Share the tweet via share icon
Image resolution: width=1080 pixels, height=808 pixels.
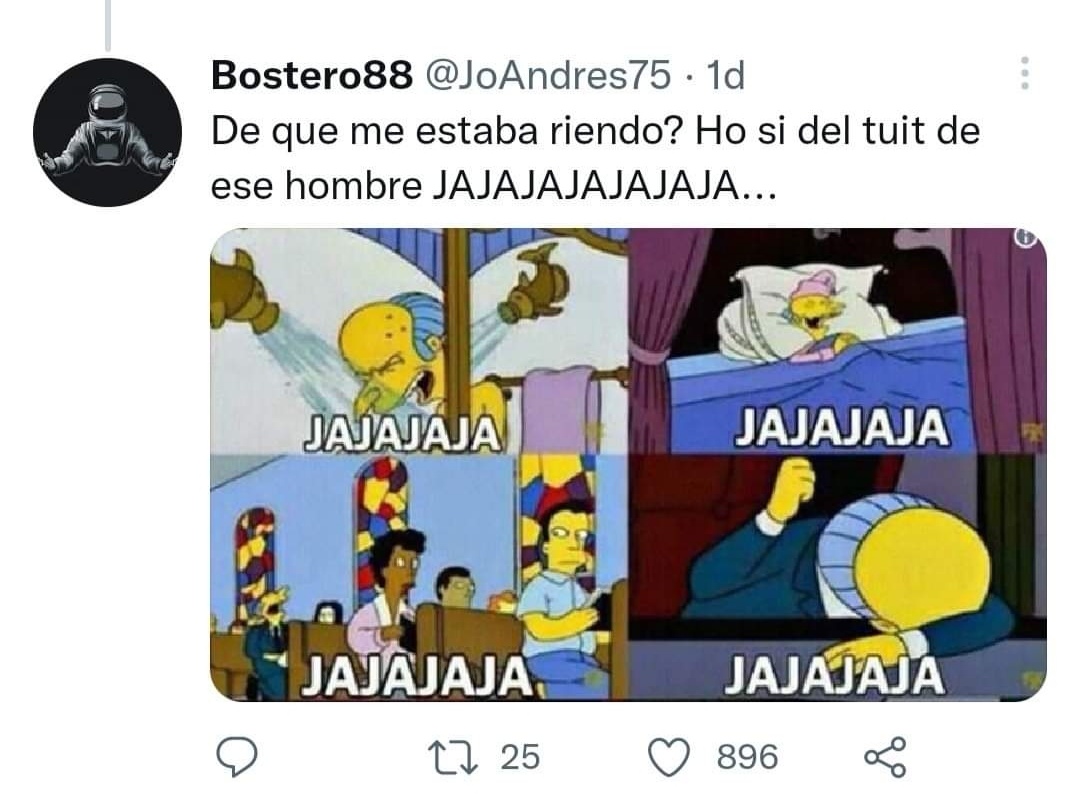(x=886, y=757)
